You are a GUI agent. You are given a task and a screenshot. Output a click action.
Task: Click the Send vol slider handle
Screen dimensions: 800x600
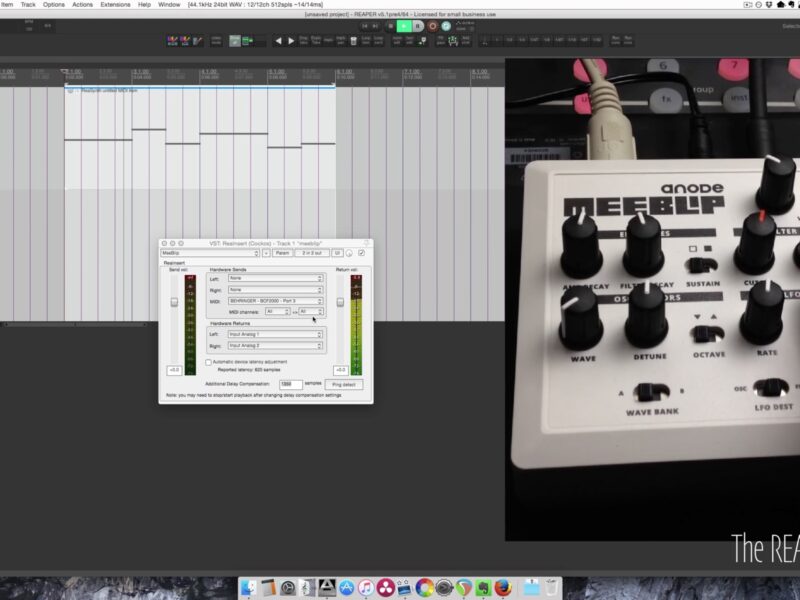pyautogui.click(x=174, y=302)
